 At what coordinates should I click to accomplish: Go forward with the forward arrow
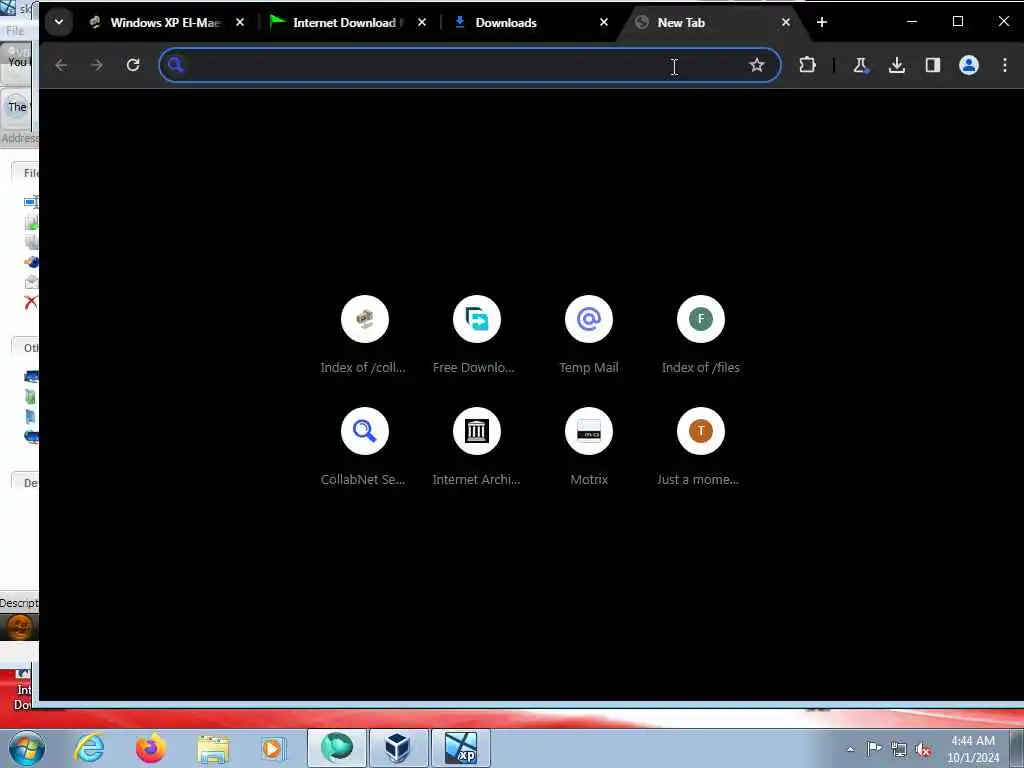(97, 65)
